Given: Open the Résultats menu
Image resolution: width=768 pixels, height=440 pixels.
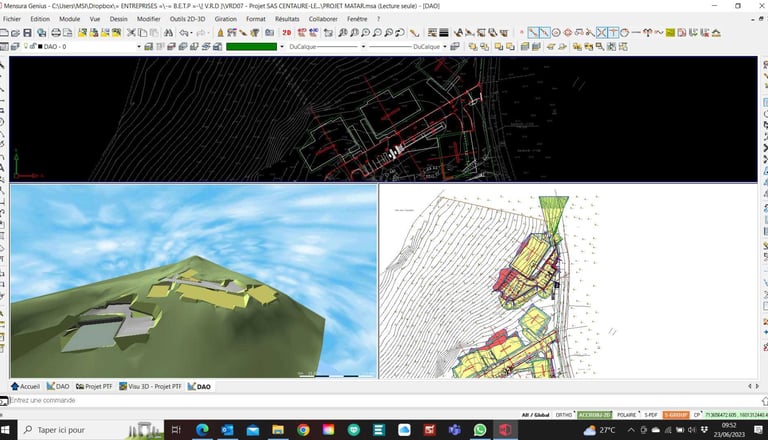Looking at the screenshot, I should pos(287,19).
